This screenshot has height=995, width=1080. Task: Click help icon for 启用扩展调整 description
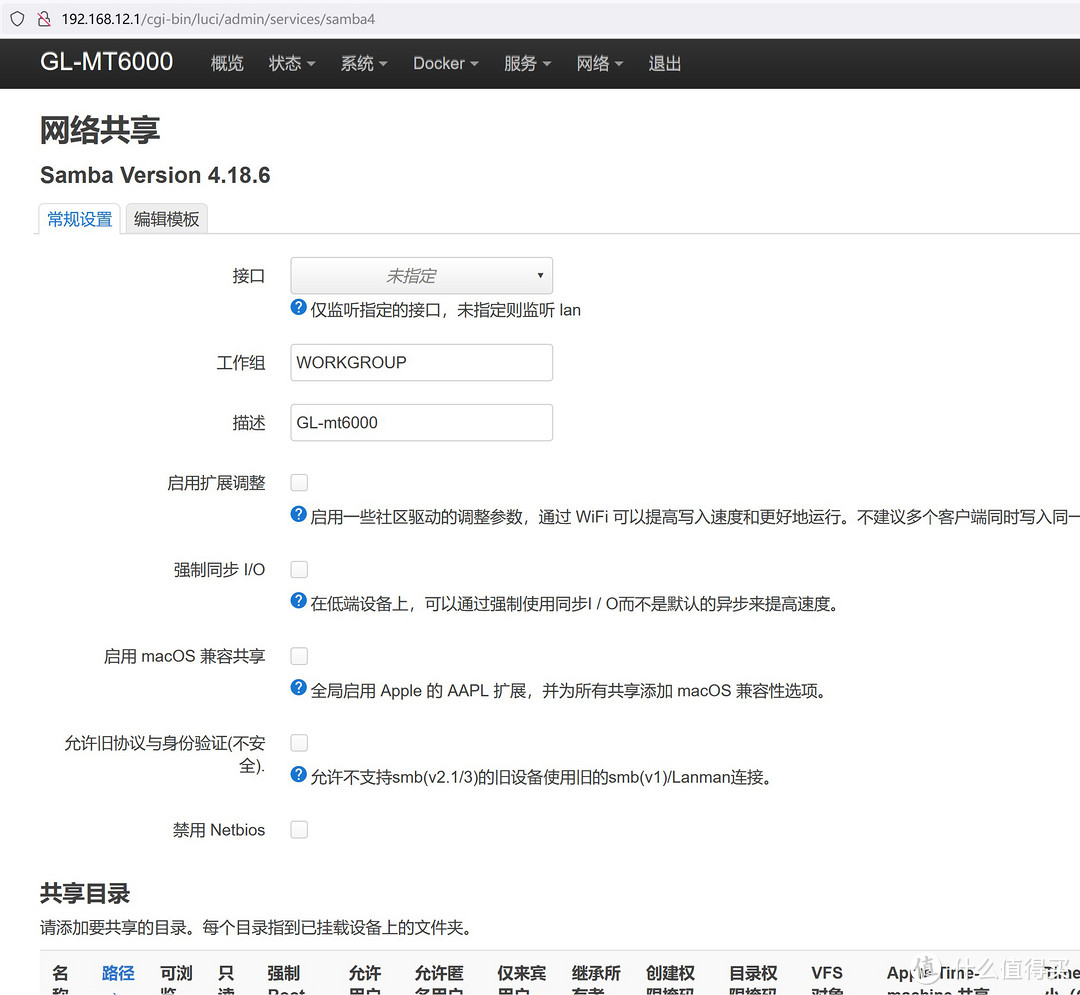(298, 514)
